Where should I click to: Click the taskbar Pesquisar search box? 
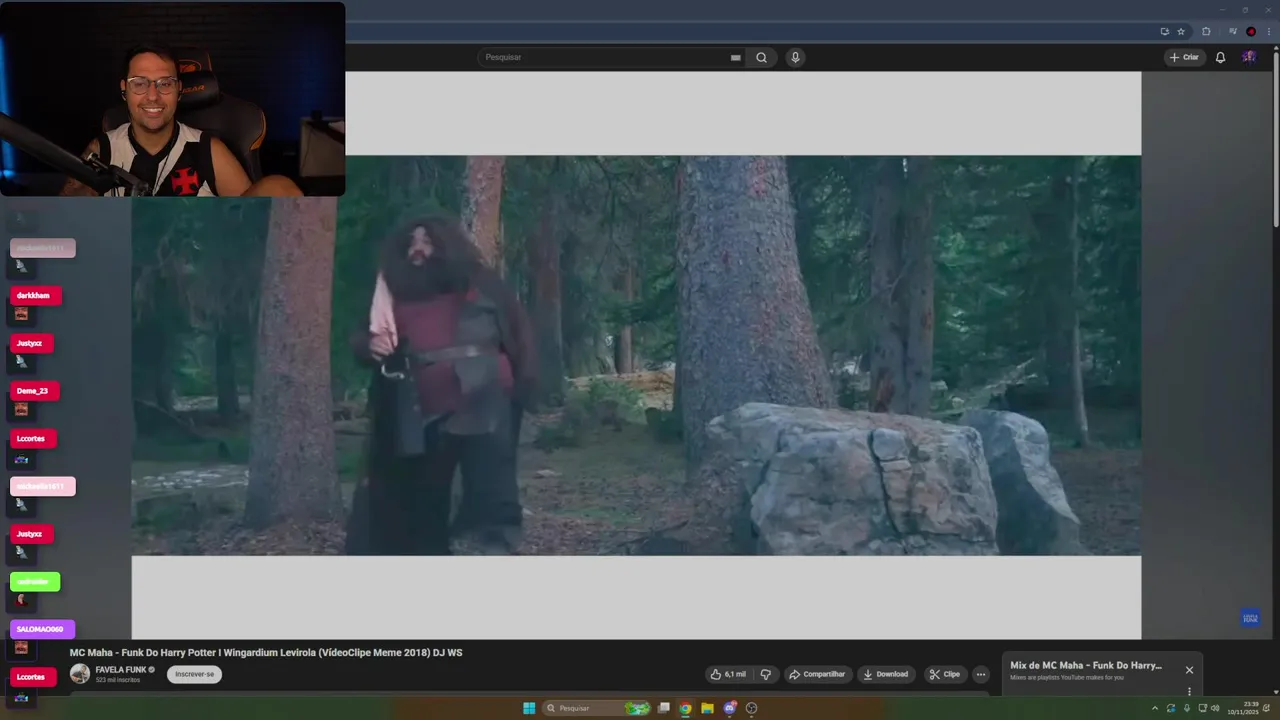(597, 708)
